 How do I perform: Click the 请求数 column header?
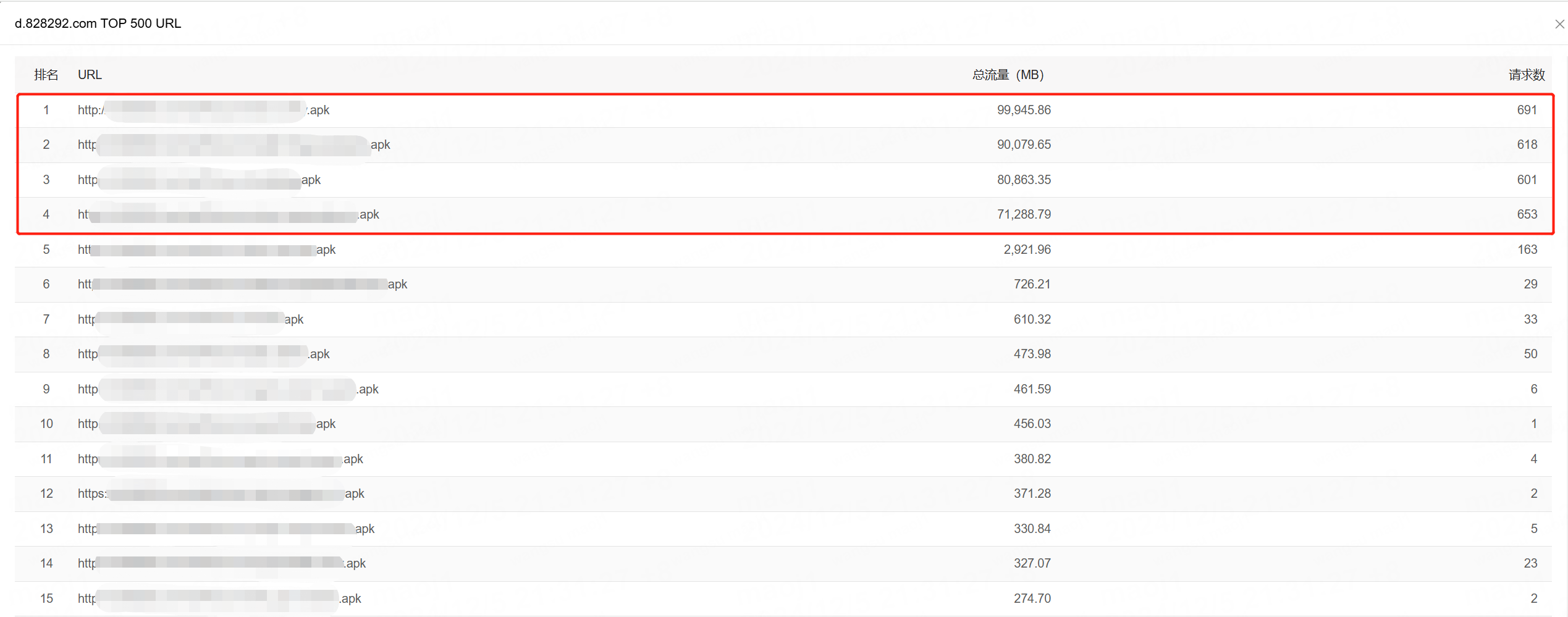pos(1526,75)
